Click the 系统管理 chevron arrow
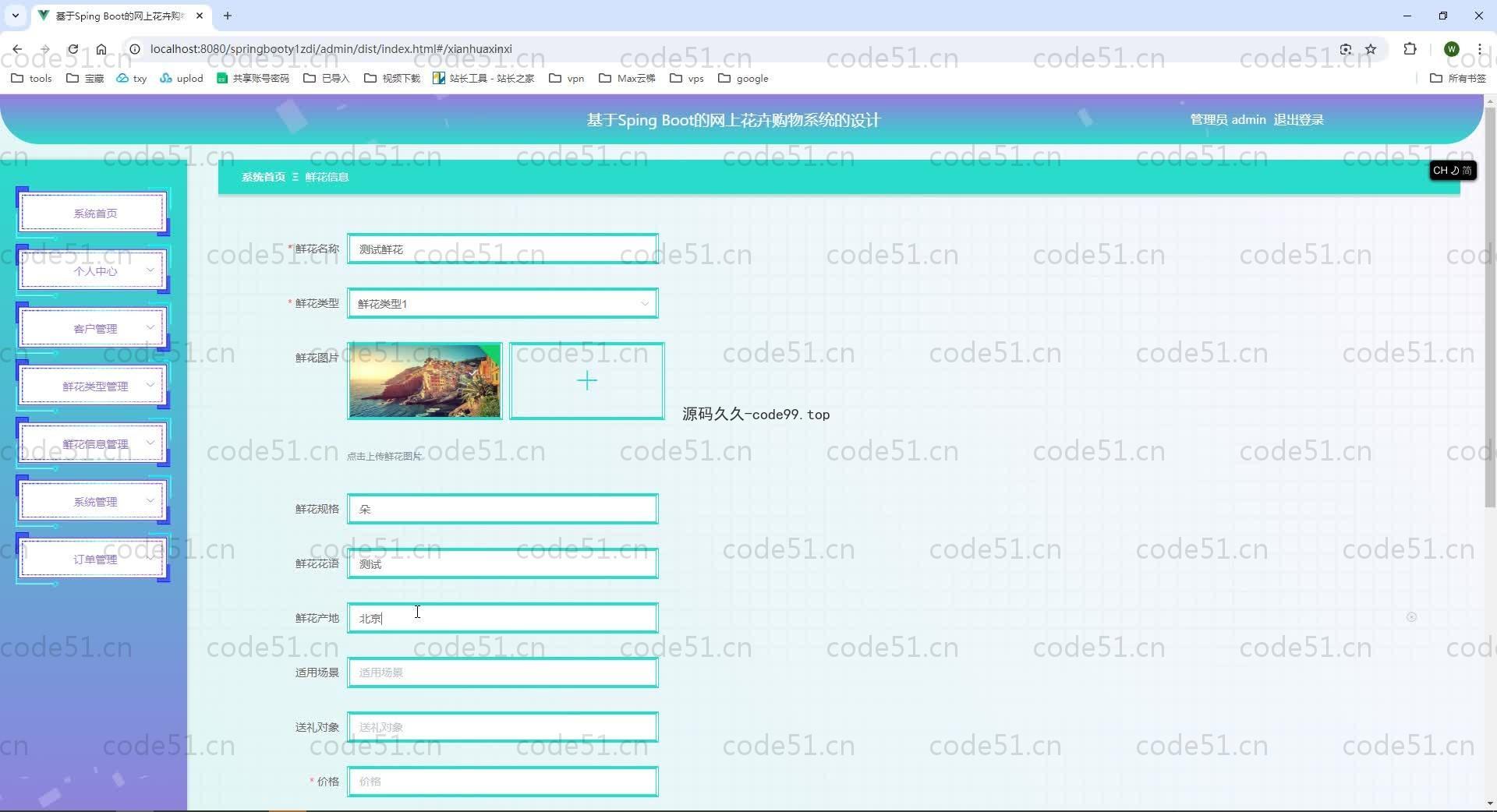The height and width of the screenshot is (812, 1497). pyautogui.click(x=150, y=500)
